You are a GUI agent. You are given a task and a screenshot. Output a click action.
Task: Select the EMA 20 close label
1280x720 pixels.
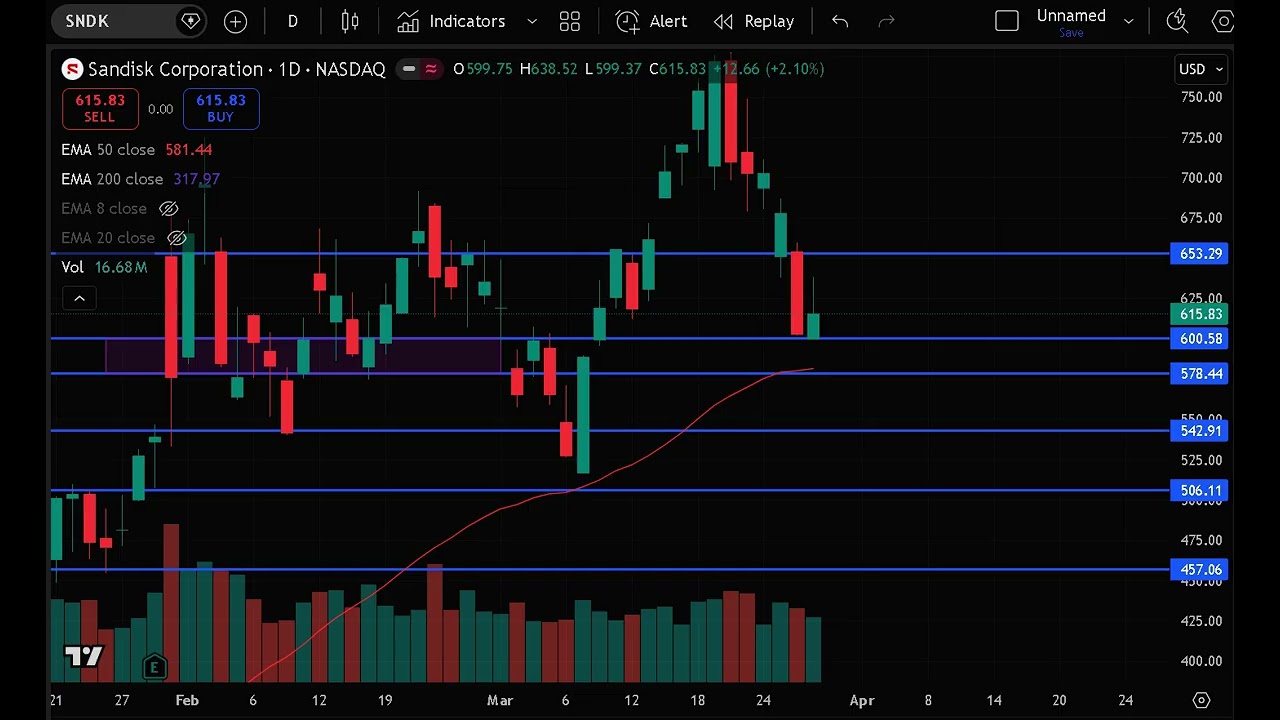(x=108, y=238)
